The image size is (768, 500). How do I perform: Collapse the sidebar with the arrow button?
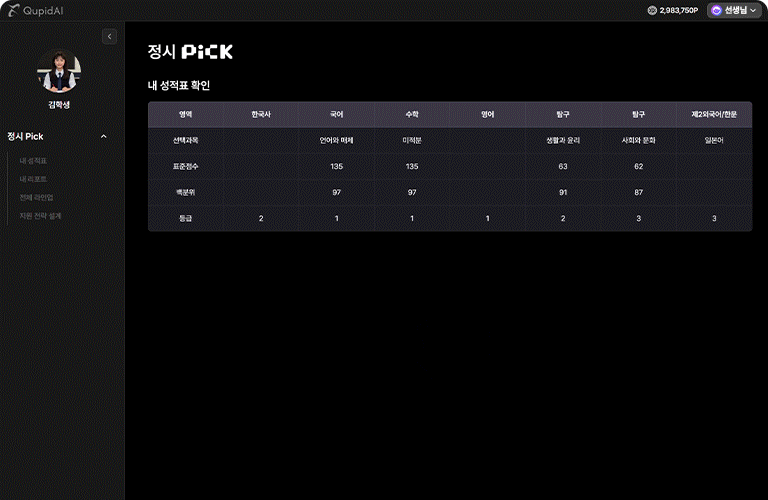coord(110,37)
